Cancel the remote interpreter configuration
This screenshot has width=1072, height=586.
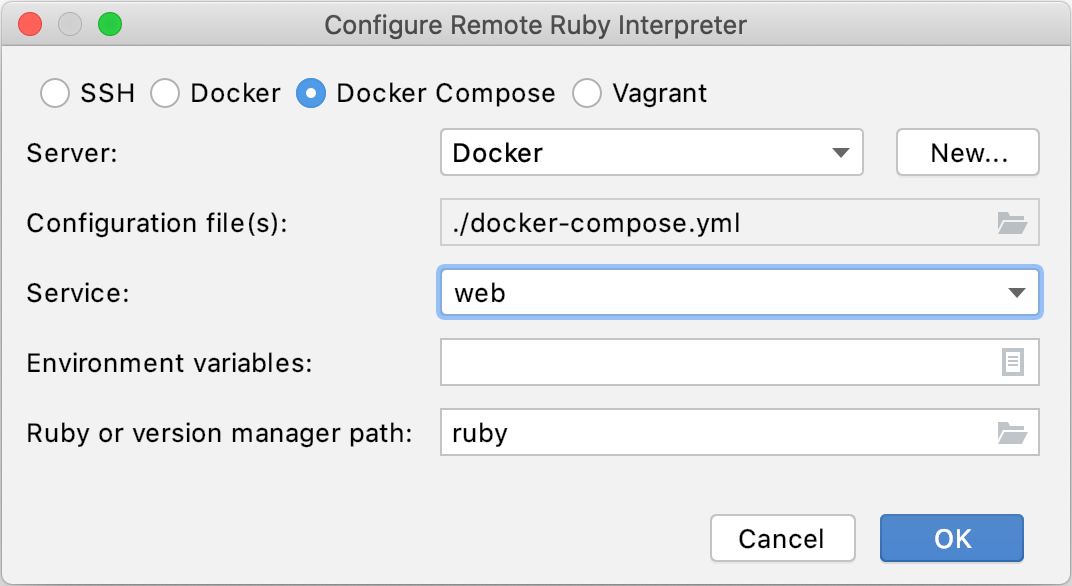click(x=782, y=537)
